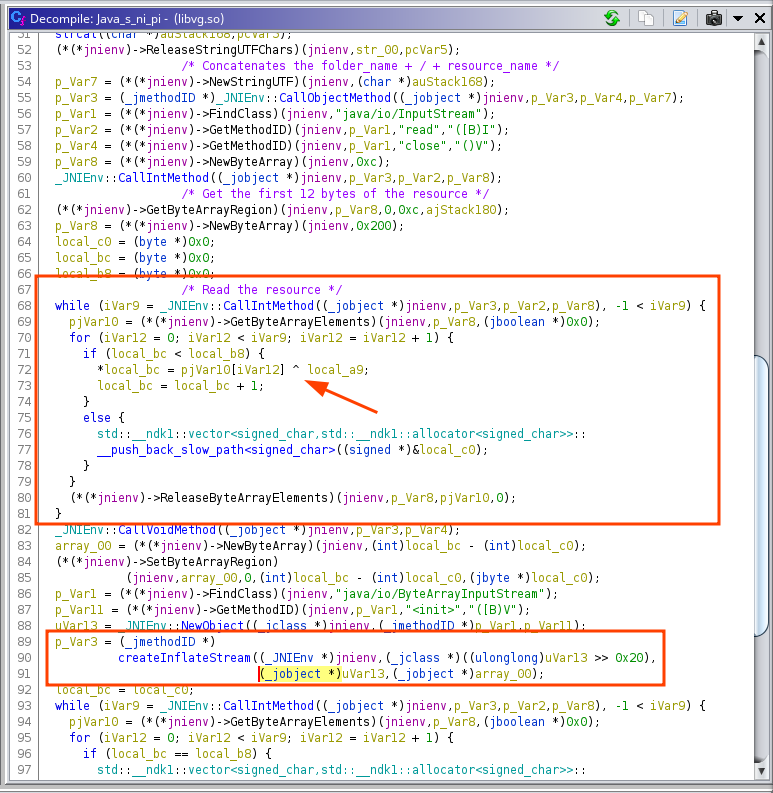This screenshot has height=793, width=773.
Task: Close the Decompile panel with X
Action: click(x=760, y=18)
